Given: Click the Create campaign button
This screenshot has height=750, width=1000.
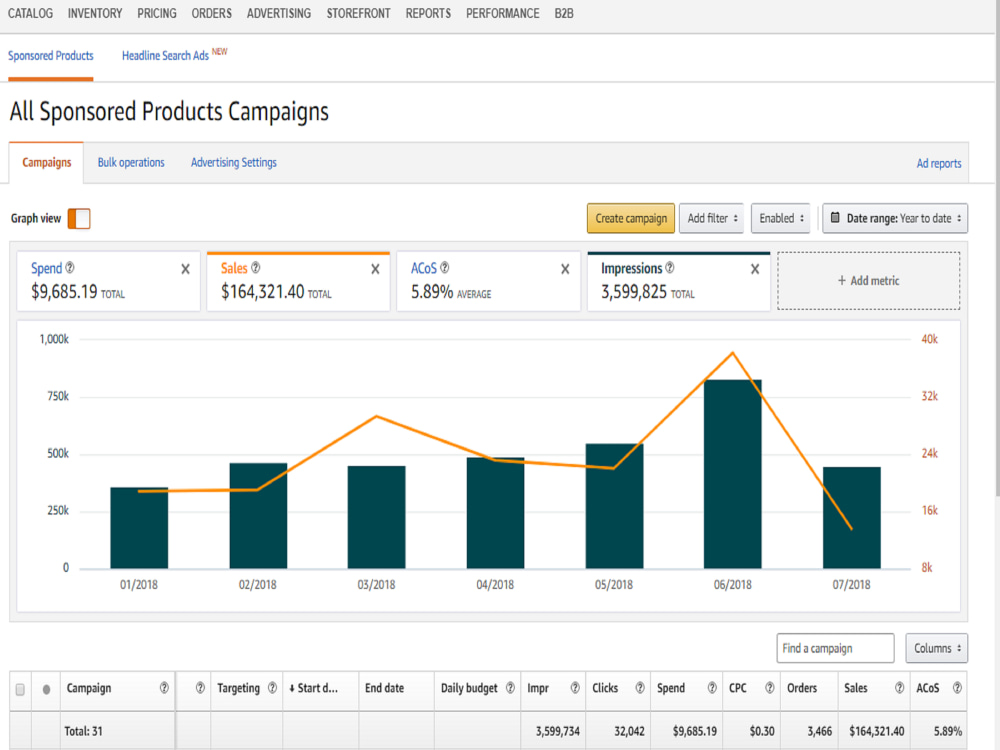Looking at the screenshot, I should point(631,218).
